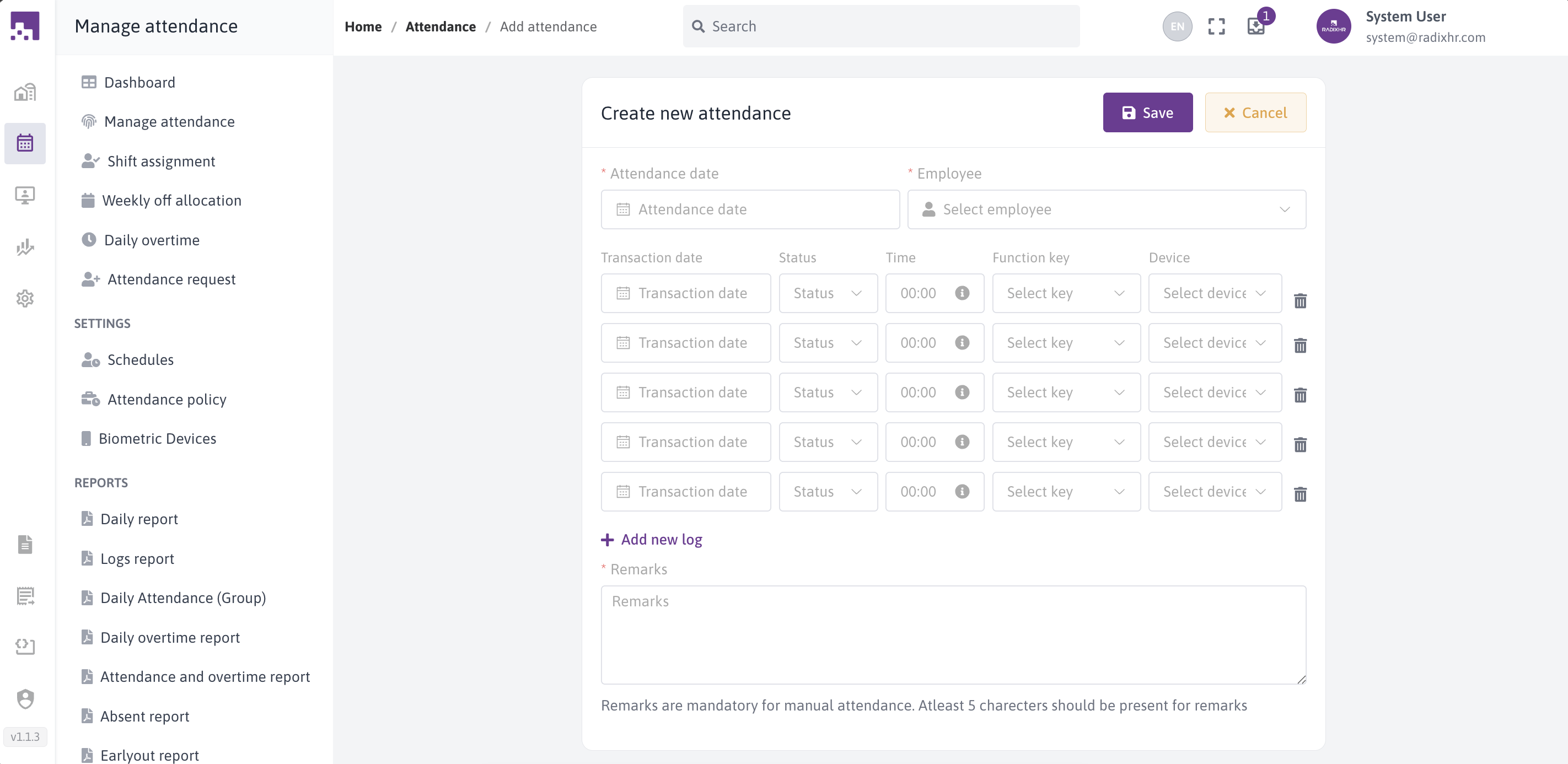The image size is (1568, 764).
Task: Click the RADIXHR profile avatar
Action: coord(1334,26)
